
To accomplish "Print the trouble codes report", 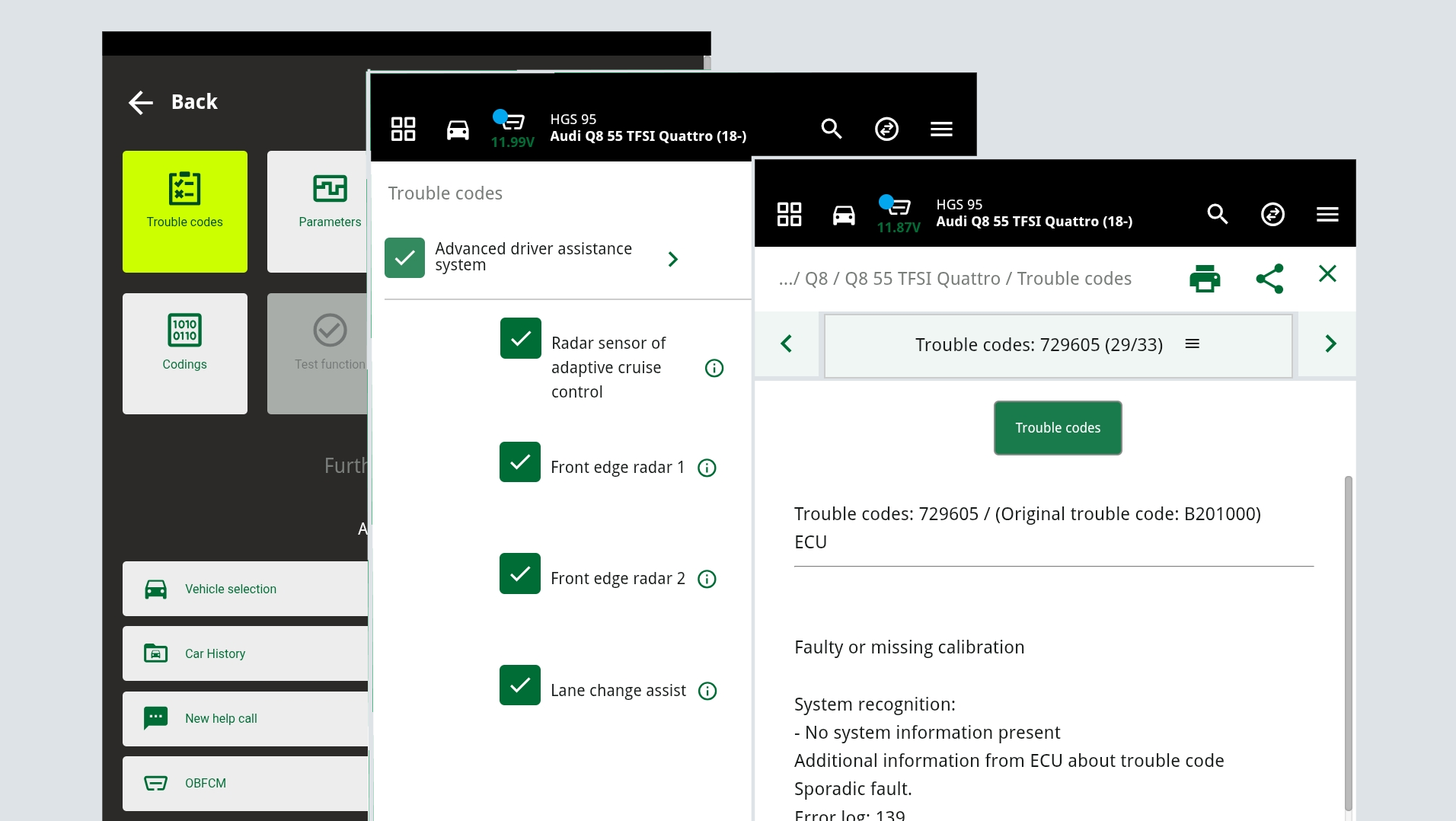I will coord(1205,279).
